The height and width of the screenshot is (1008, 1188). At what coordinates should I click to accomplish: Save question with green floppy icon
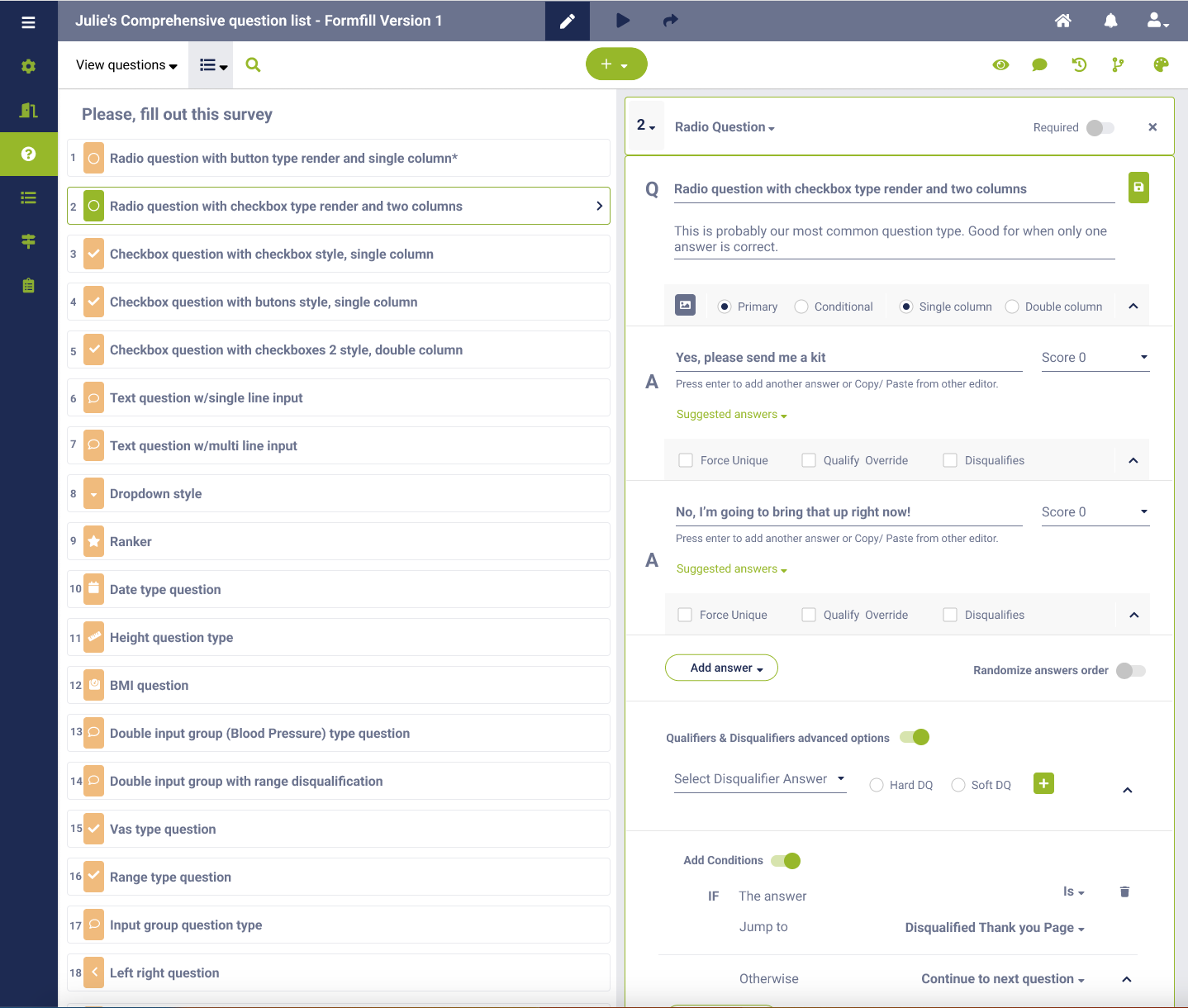[1138, 188]
